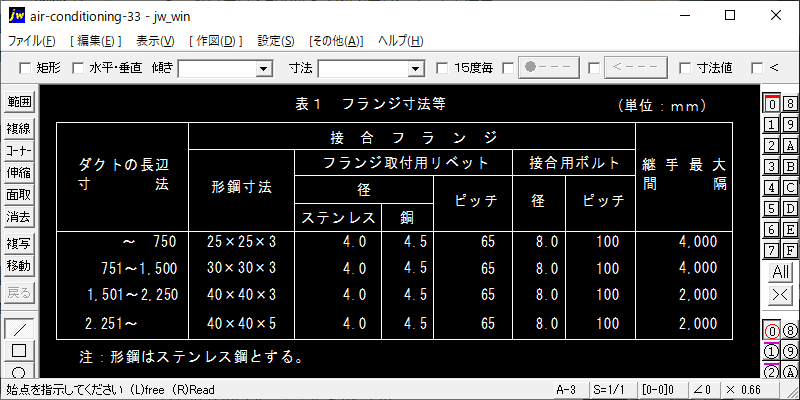Click layer button 4
This screenshot has height=400, width=800.
pos(772,187)
